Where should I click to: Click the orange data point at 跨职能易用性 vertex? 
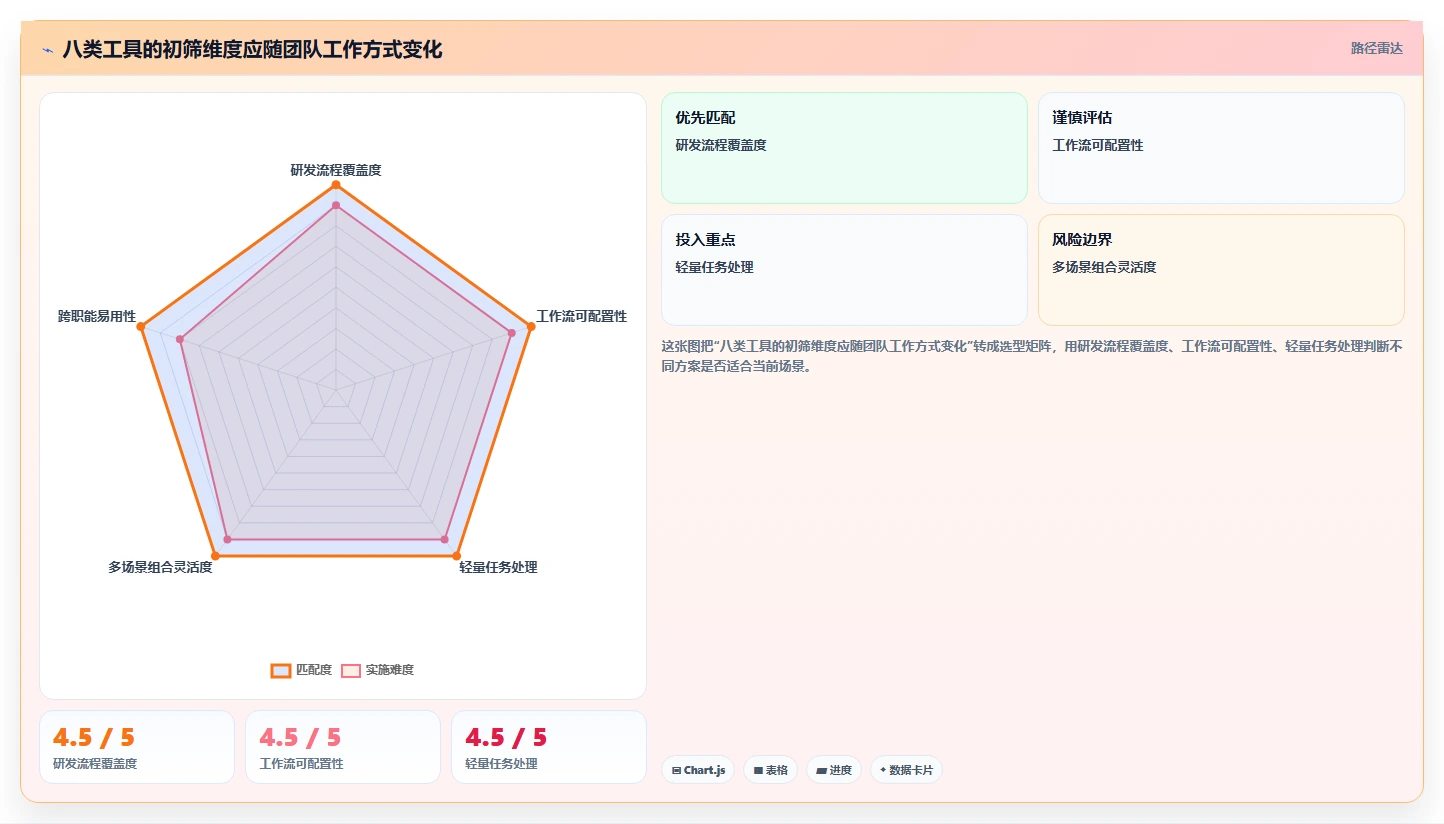(141, 327)
